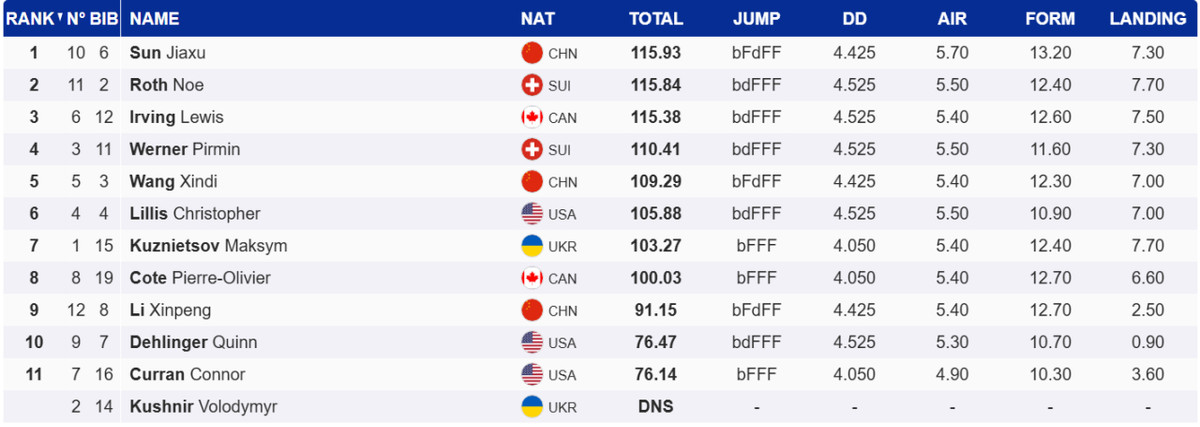Click Canada flag icon for Irving Lewis

coord(532,117)
